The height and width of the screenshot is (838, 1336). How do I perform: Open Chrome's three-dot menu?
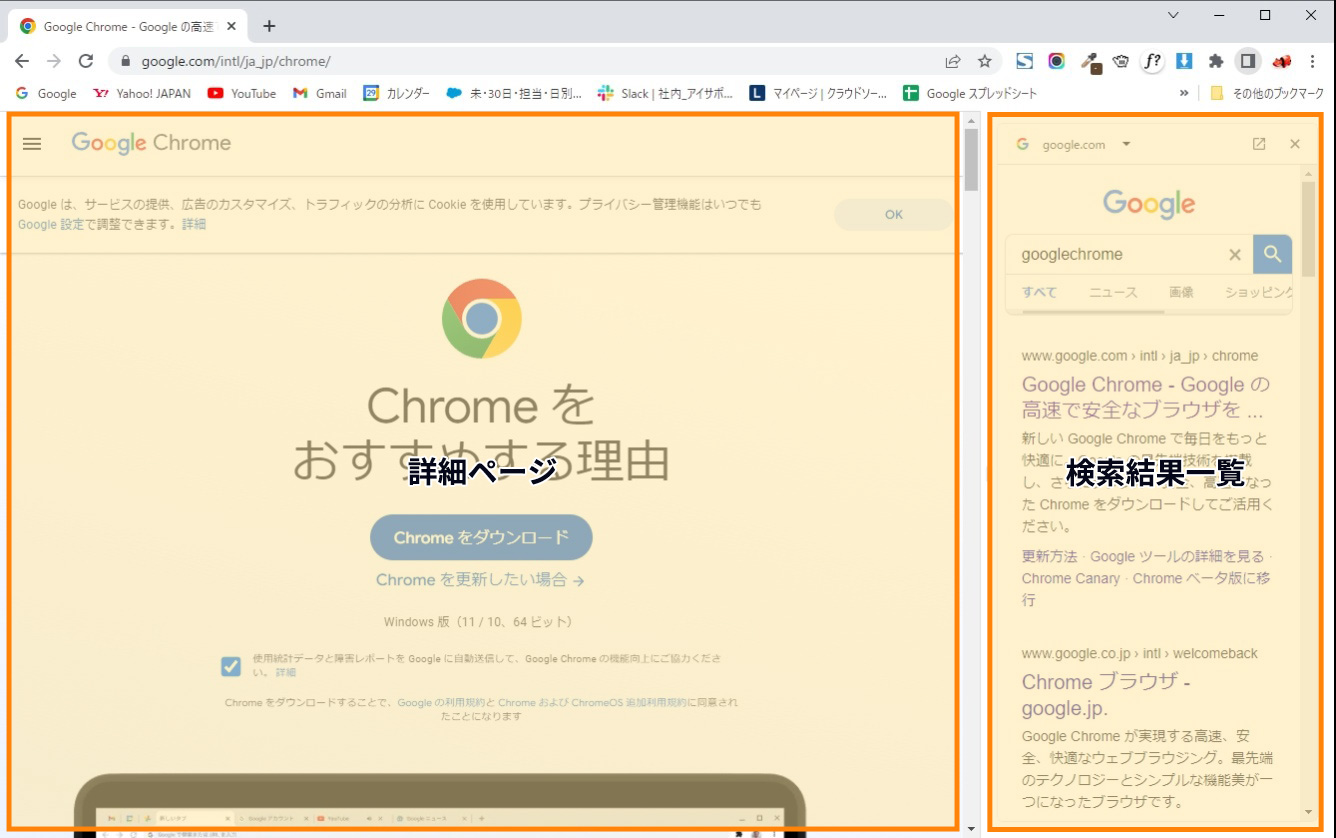pyautogui.click(x=1313, y=61)
